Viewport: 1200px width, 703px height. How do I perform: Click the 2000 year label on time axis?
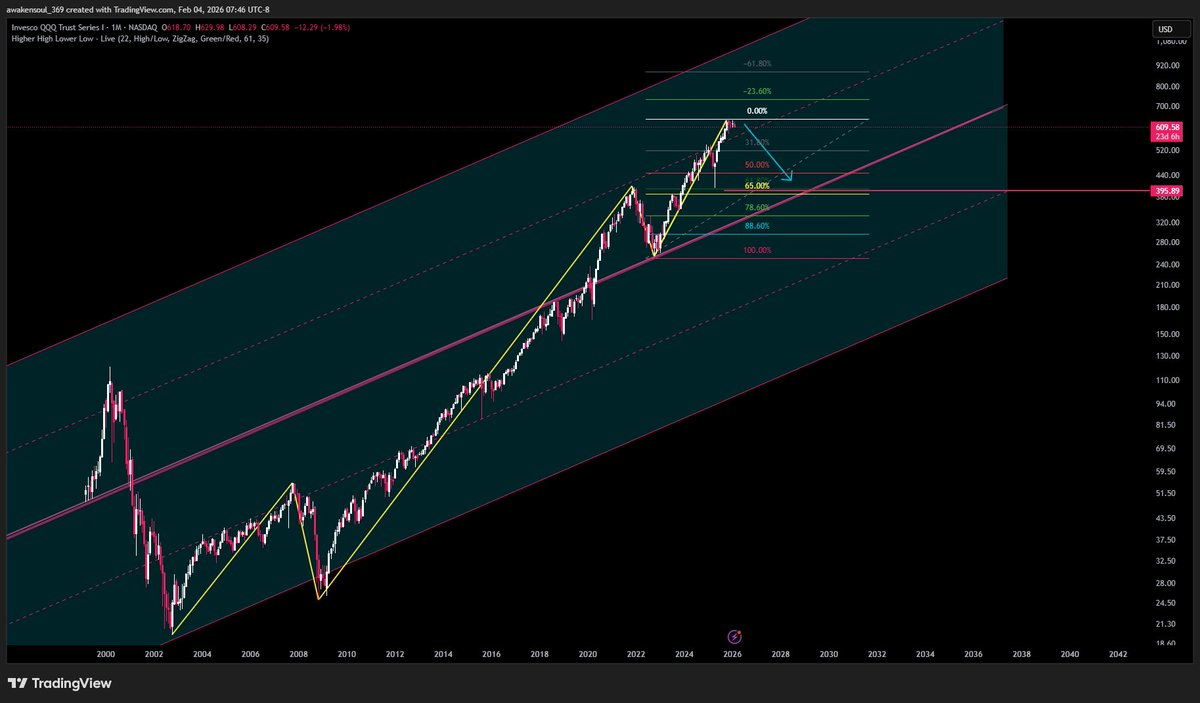(106, 654)
